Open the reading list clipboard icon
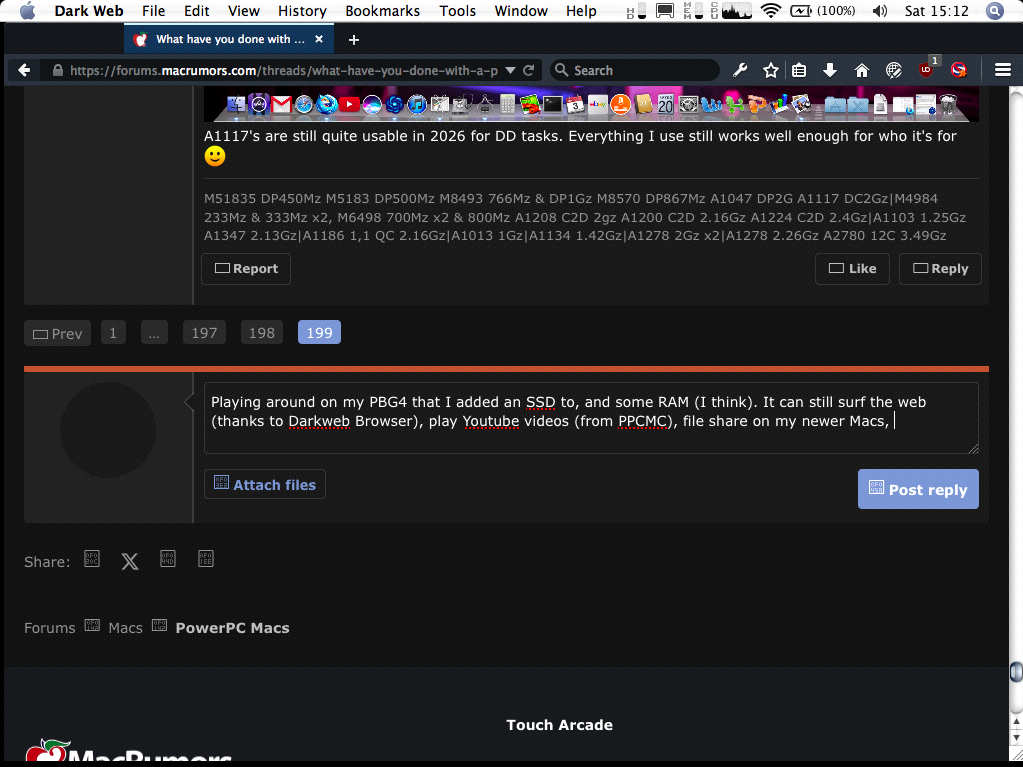This screenshot has width=1023, height=767. point(799,70)
